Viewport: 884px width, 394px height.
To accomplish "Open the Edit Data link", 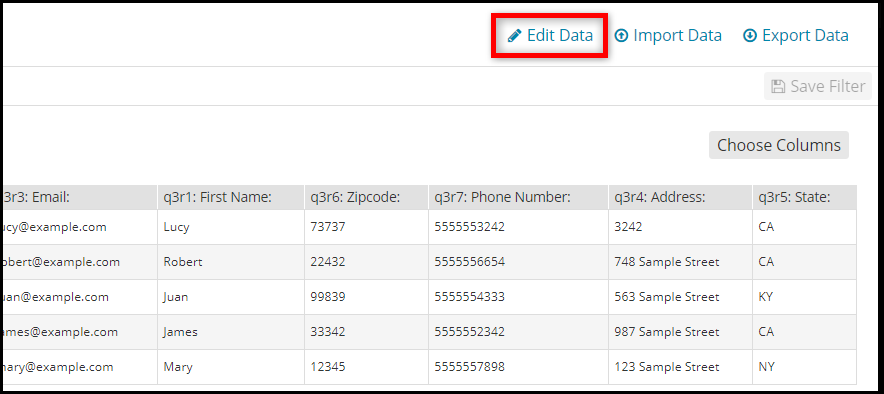I will tap(550, 36).
